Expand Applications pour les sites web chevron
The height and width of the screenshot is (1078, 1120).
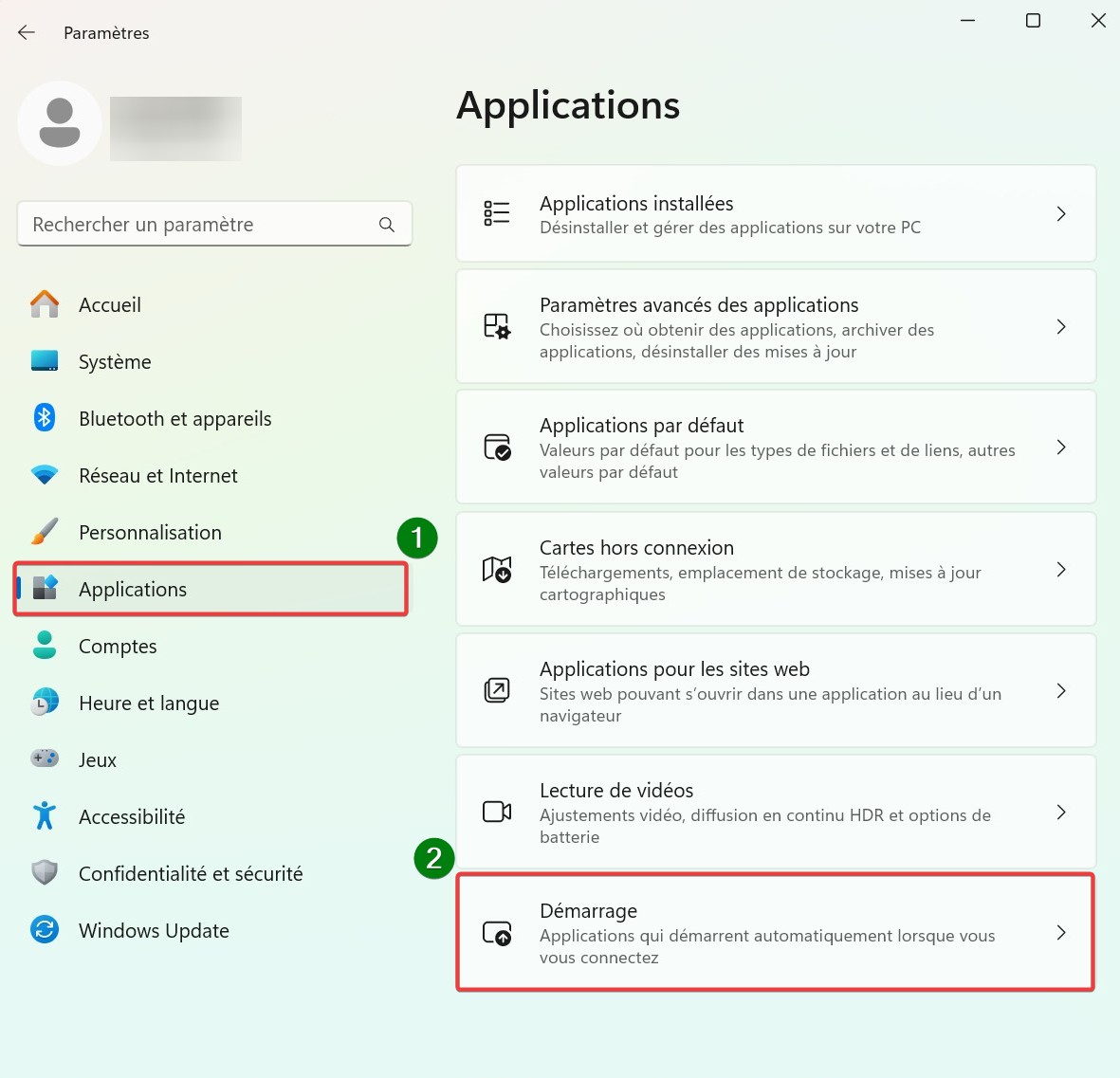click(x=1060, y=690)
